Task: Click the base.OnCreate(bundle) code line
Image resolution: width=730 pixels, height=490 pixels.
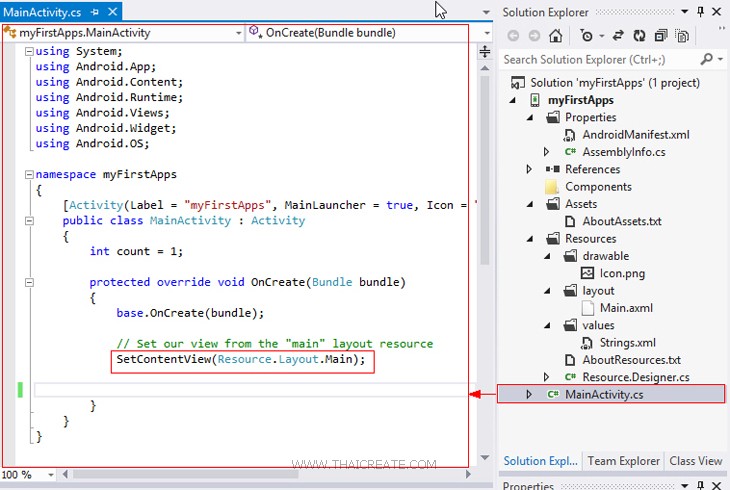Action: point(190,313)
